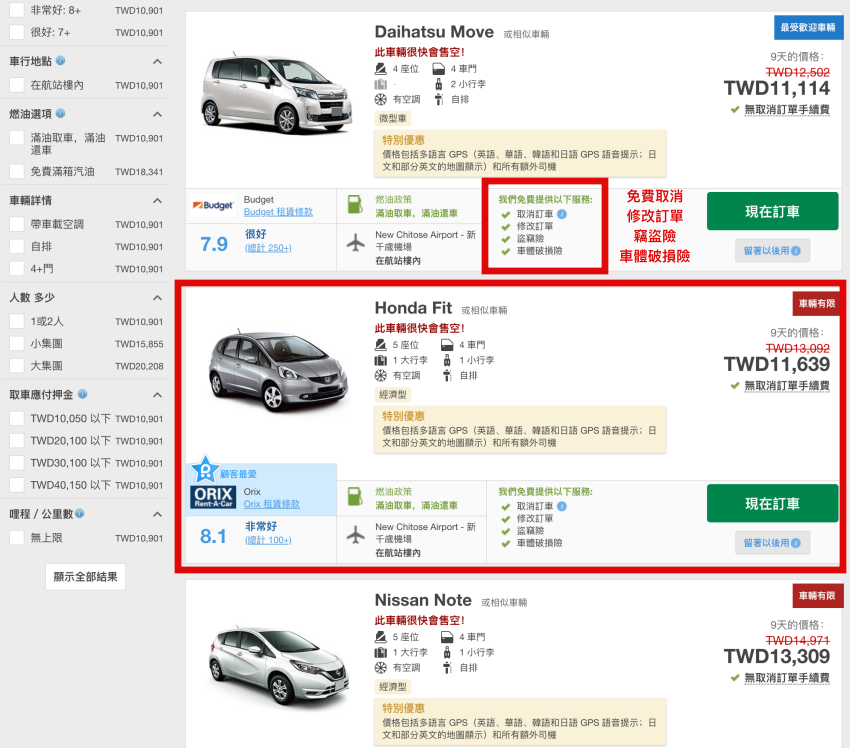This screenshot has height=748, width=850.
Task: Click small luggage icon for Daihatsu Move
Action: tap(439, 84)
